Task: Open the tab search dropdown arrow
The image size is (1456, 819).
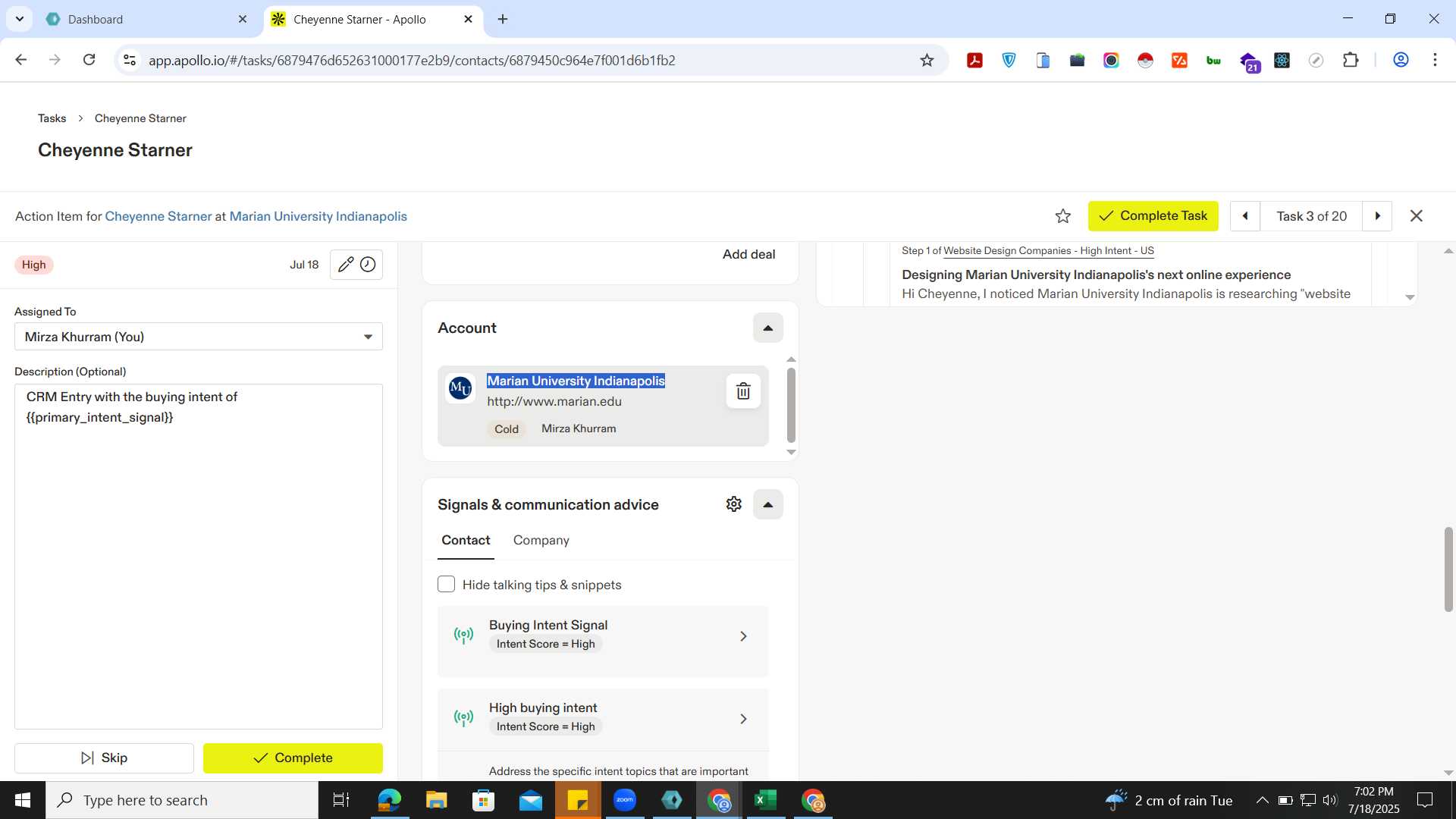Action: pyautogui.click(x=19, y=19)
